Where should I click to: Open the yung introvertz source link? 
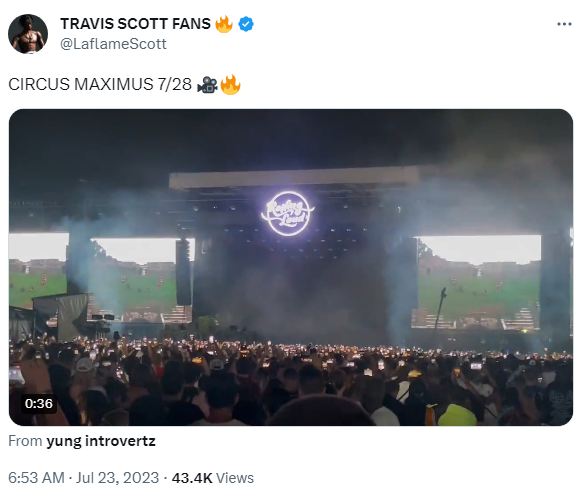(x=101, y=441)
